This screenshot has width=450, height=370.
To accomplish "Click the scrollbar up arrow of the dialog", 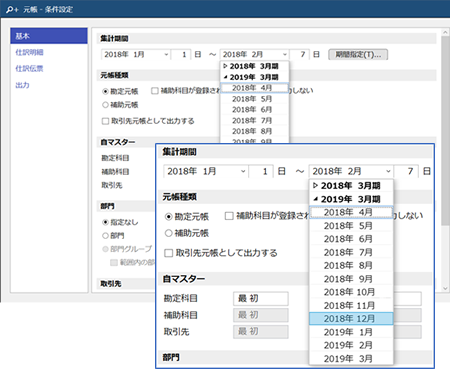I will pyautogui.click(x=445, y=32).
